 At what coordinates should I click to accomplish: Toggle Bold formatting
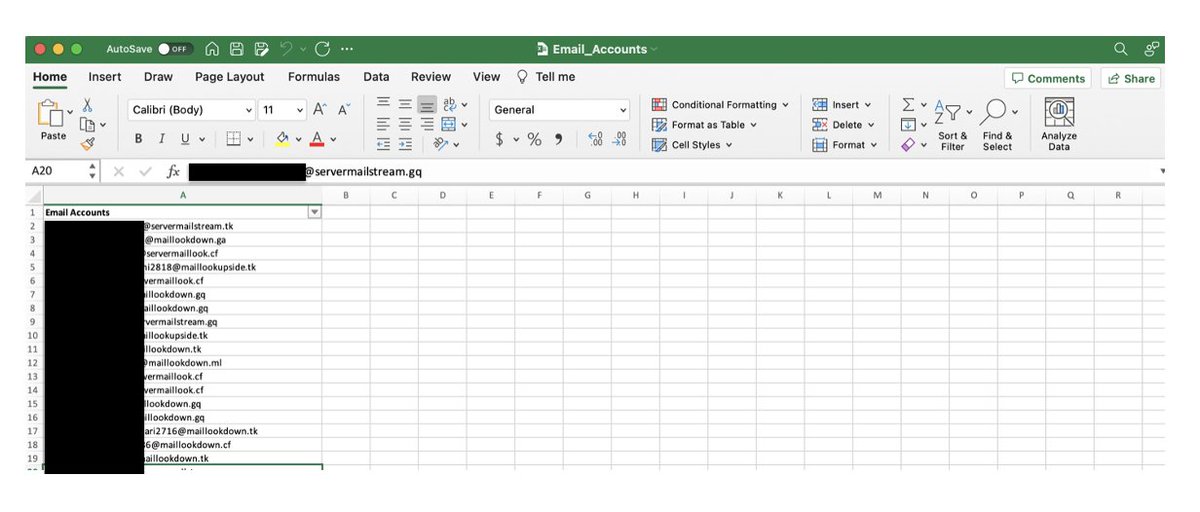pos(138,140)
